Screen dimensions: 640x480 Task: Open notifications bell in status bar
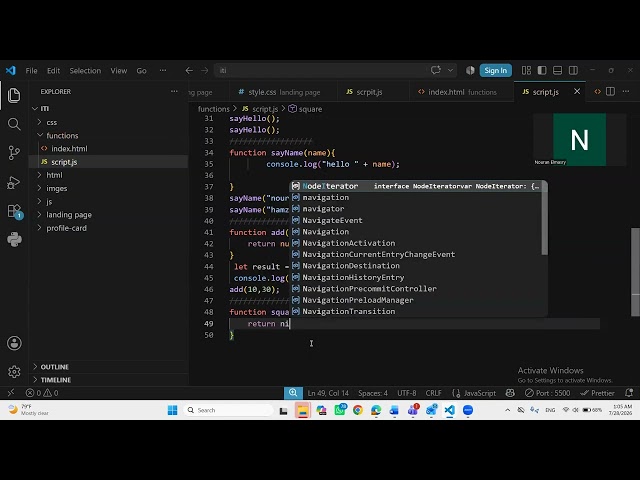pos(629,393)
